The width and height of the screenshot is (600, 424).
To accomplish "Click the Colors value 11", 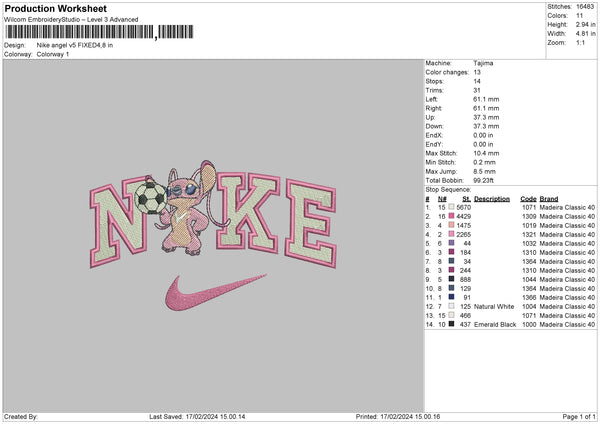I will point(579,16).
